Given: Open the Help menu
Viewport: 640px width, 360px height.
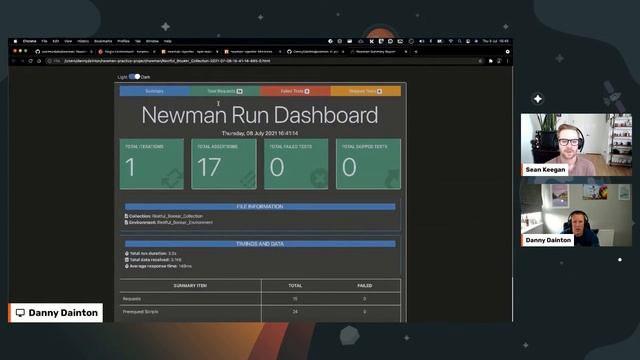Looking at the screenshot, I should [x=168, y=41].
